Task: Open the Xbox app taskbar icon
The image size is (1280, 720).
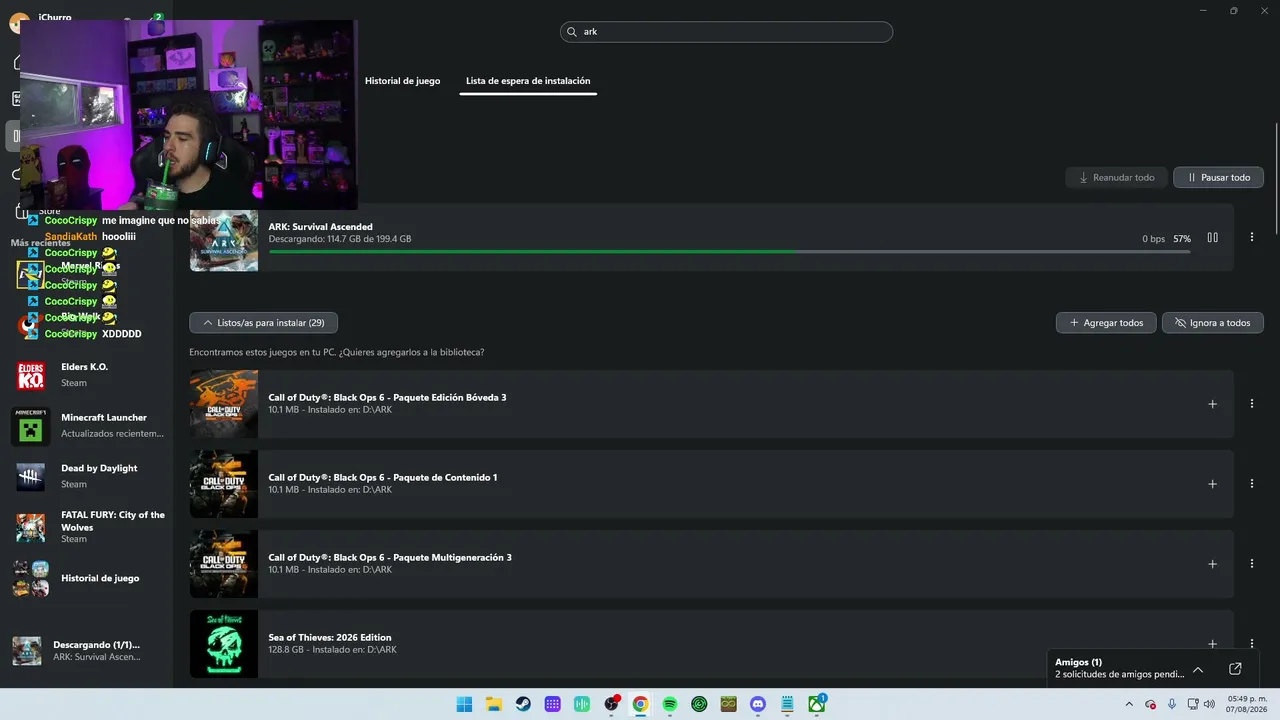Action: pos(817,704)
